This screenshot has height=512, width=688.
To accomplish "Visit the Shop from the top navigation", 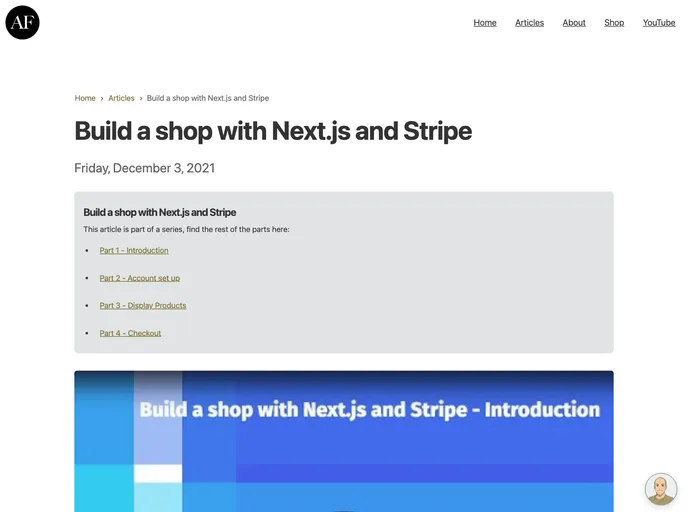I will tap(614, 22).
